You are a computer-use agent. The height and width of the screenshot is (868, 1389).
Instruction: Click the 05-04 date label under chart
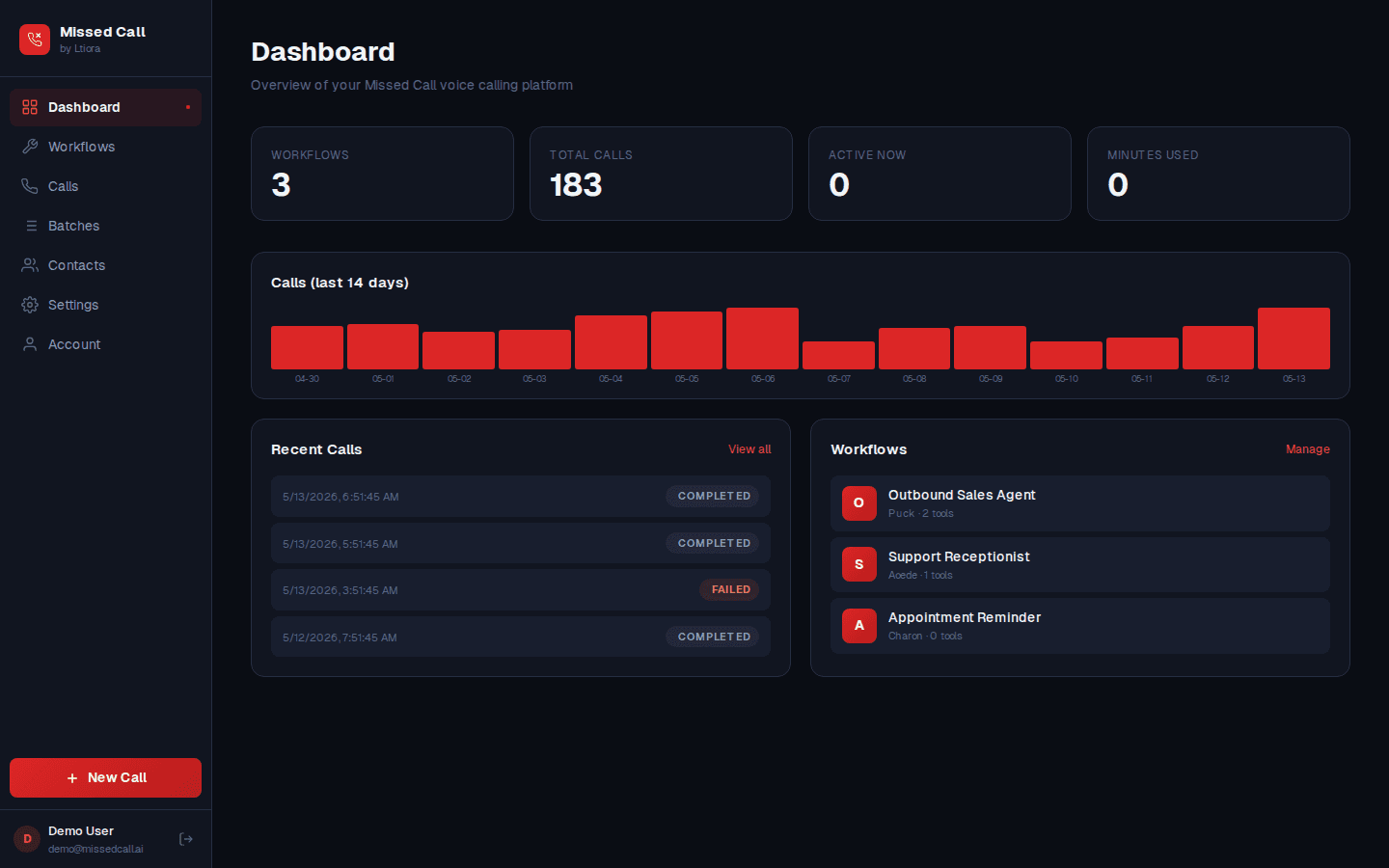(x=611, y=379)
